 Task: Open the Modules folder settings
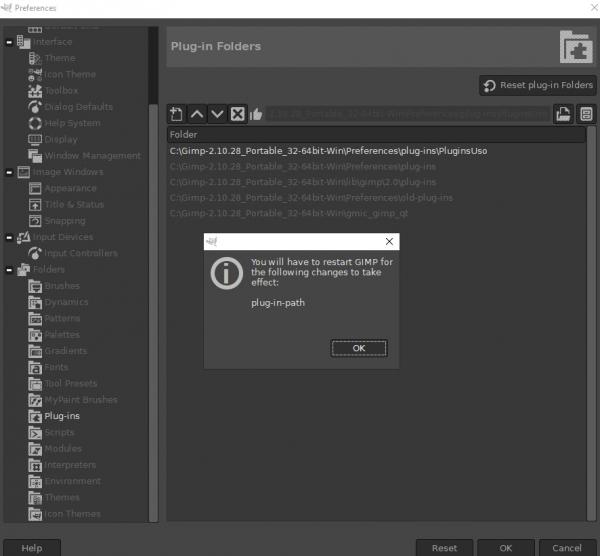coord(63,448)
